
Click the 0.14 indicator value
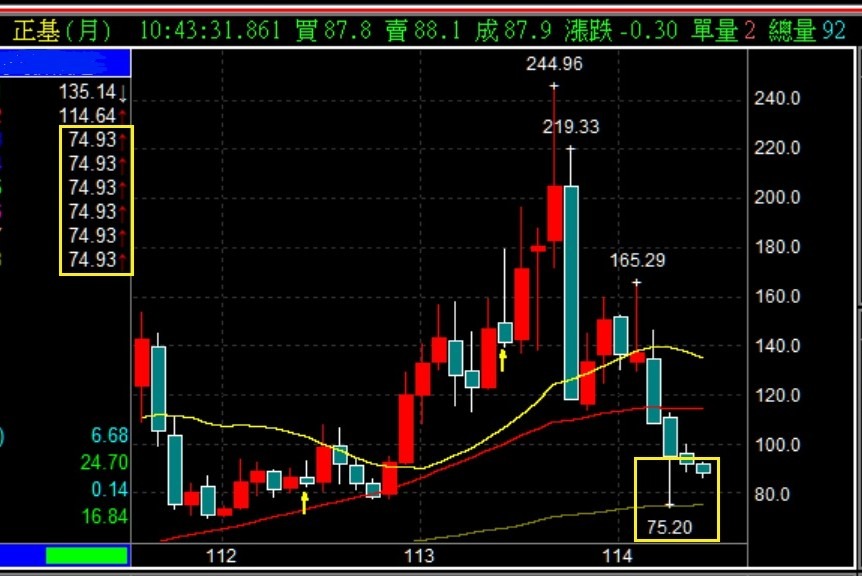109,489
